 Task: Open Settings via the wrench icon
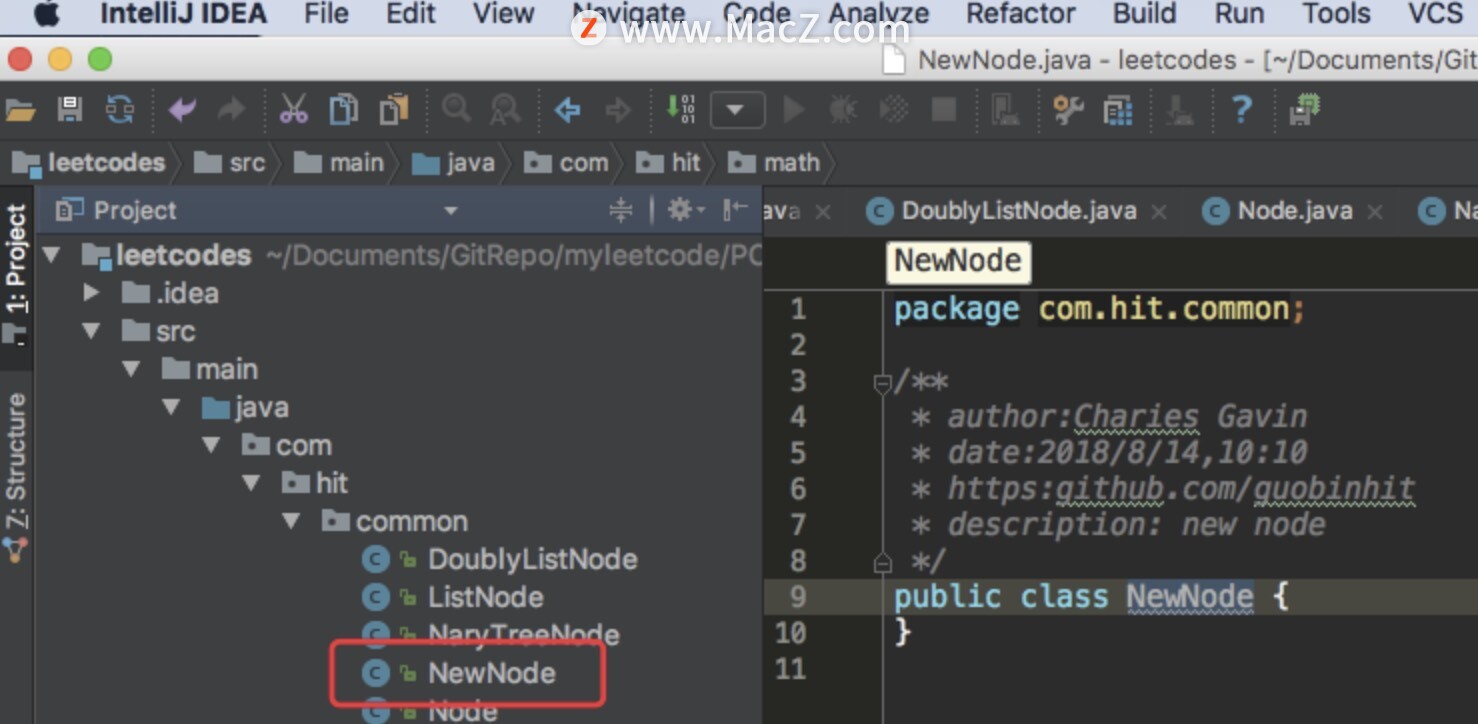(1068, 109)
